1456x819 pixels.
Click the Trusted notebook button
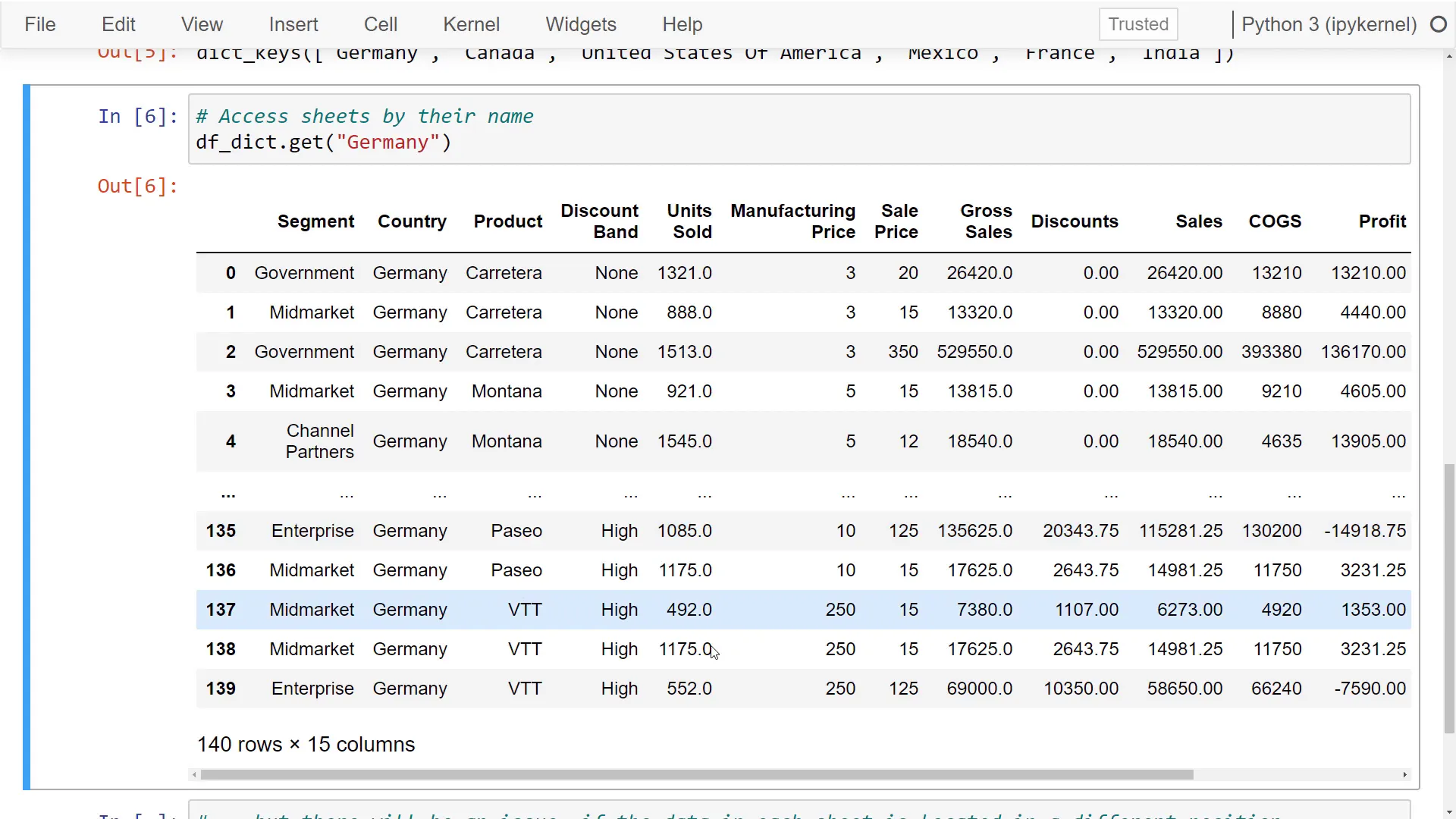pyautogui.click(x=1138, y=24)
